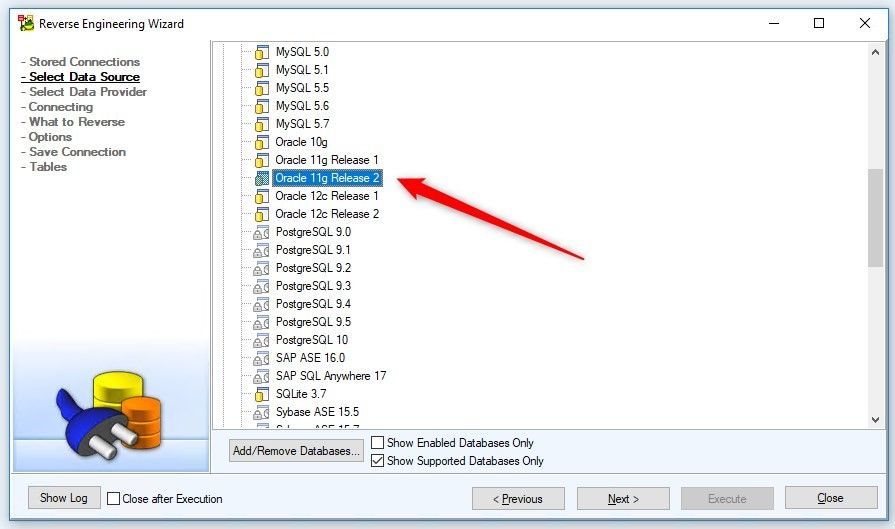
Task: Open the Show Log button
Action: click(x=64, y=498)
